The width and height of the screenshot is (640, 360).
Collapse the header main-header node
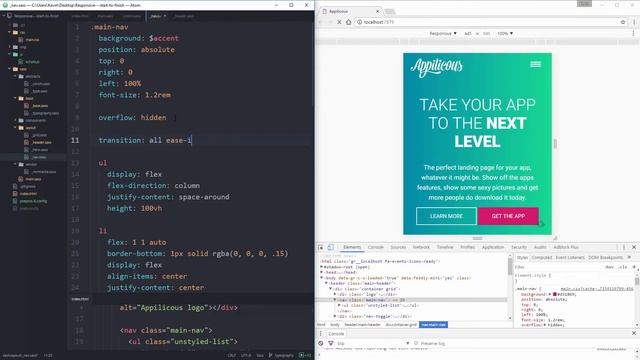tap(326, 283)
